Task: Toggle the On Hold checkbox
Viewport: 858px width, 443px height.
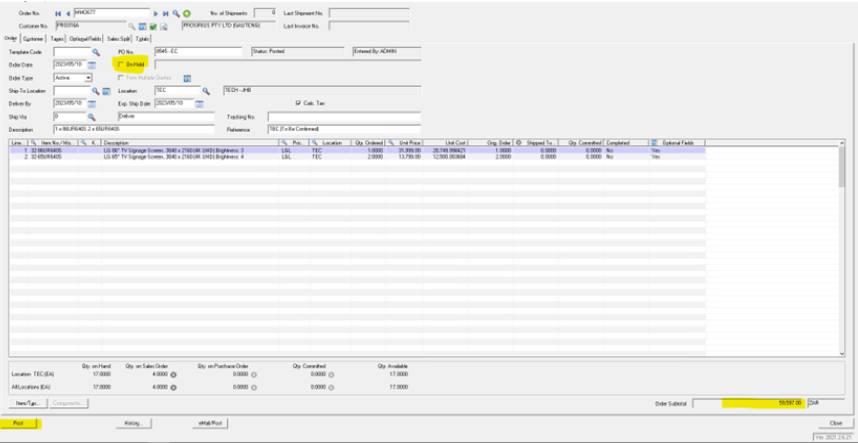Action: [121, 64]
